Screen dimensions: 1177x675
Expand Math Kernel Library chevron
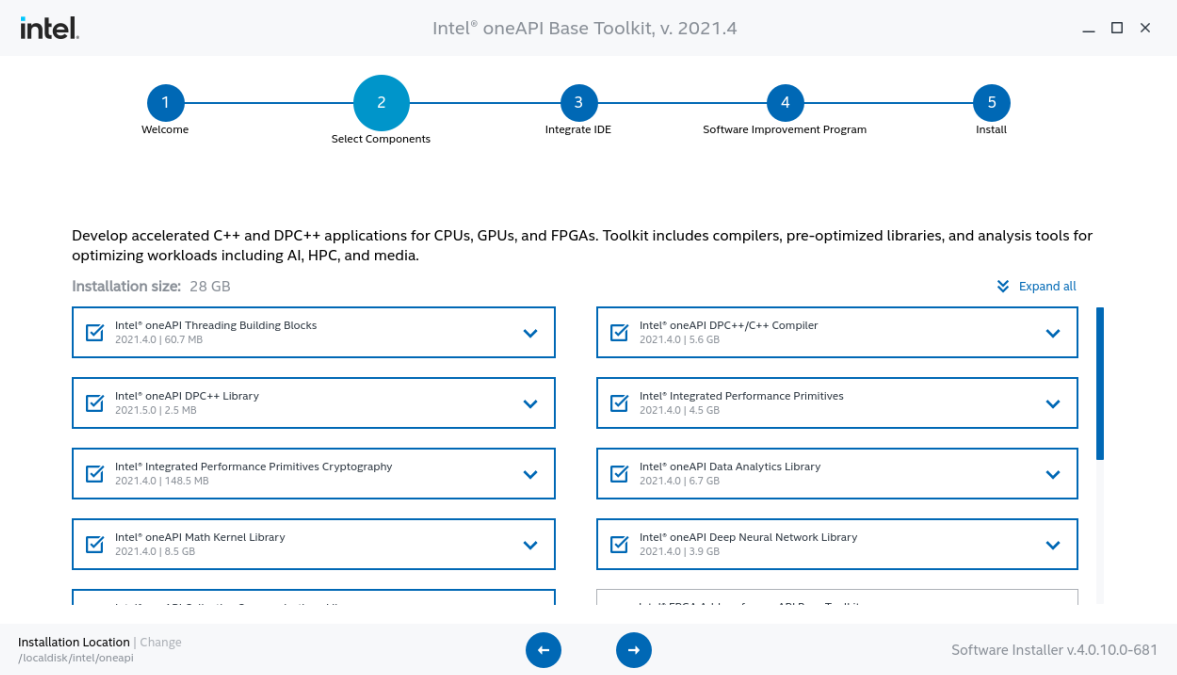(x=530, y=545)
